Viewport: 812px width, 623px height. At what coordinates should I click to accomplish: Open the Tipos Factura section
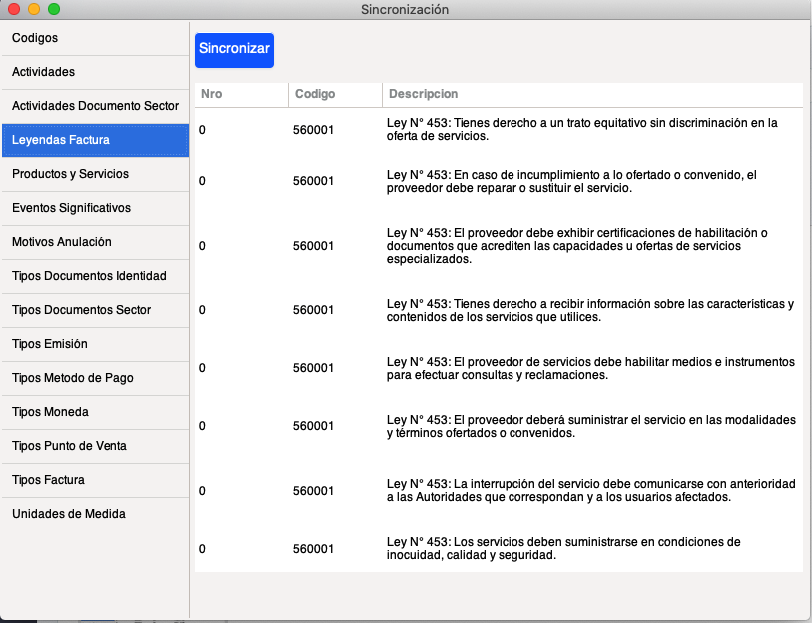(x=95, y=480)
